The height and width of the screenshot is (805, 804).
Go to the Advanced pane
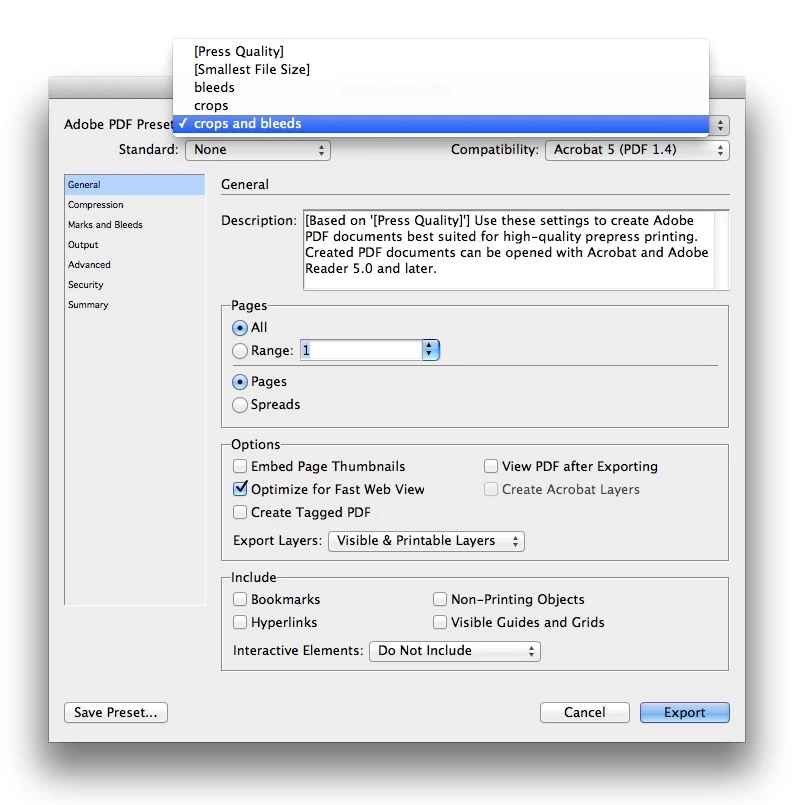[x=135, y=265]
